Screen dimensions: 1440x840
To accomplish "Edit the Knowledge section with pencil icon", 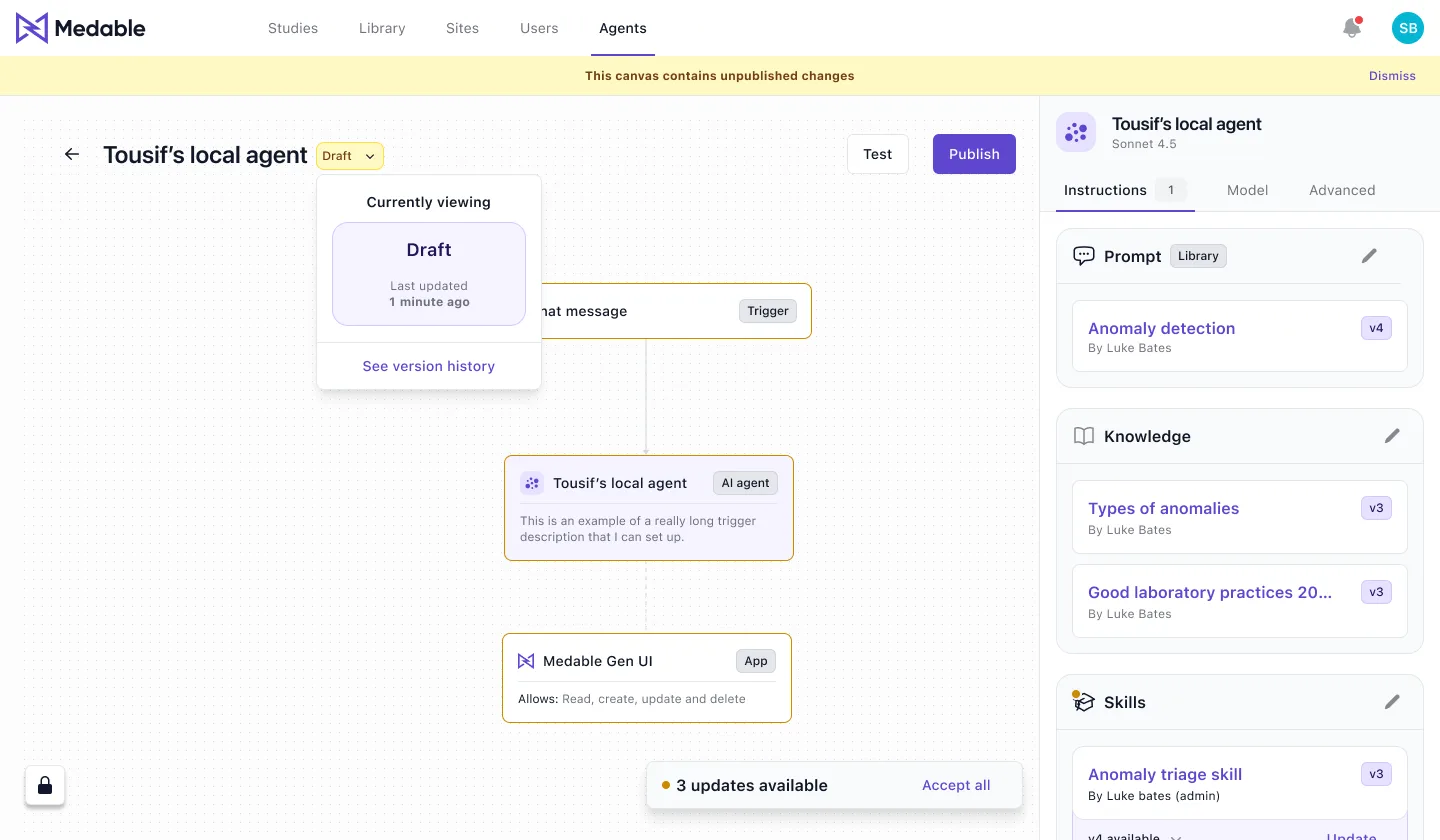I will click(1392, 436).
